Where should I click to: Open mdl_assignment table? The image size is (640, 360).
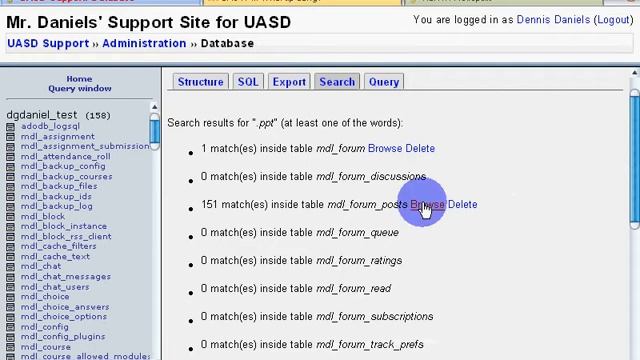pos(58,136)
